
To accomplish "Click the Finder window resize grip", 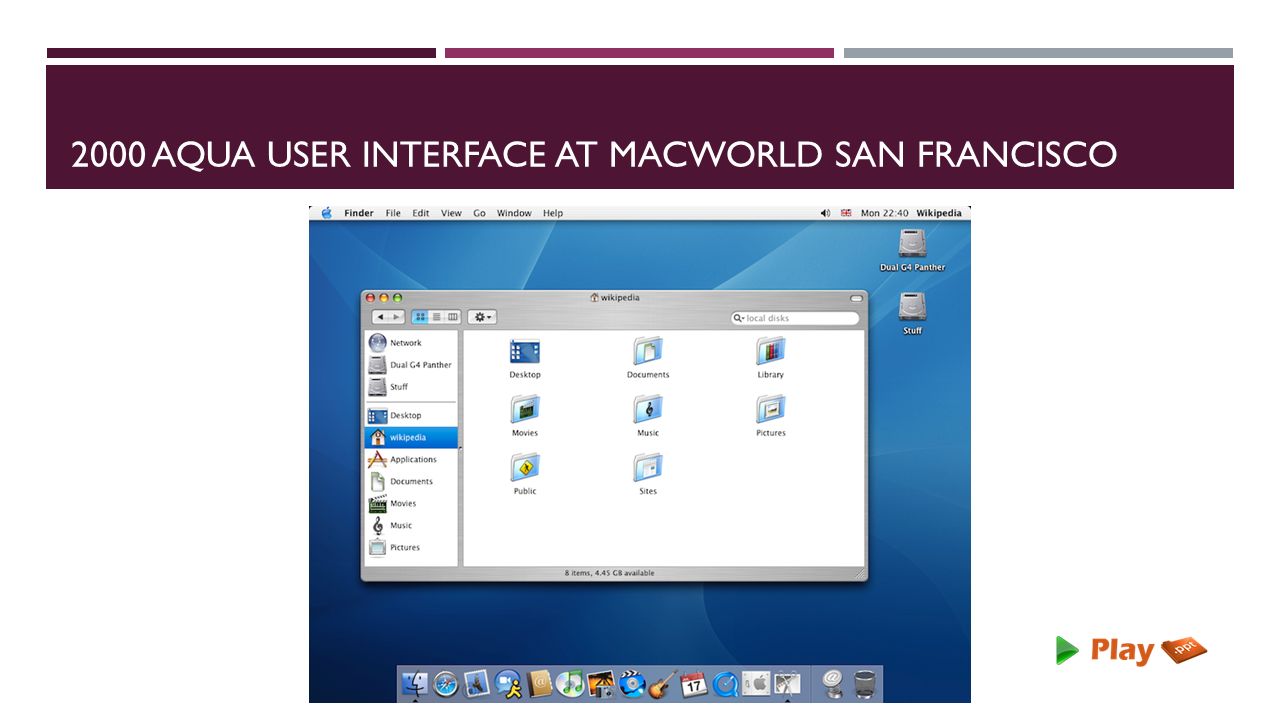I will click(860, 574).
